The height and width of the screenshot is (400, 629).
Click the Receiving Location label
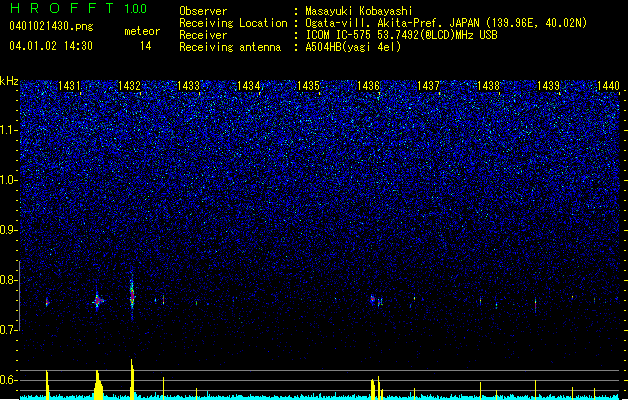tap(233, 23)
